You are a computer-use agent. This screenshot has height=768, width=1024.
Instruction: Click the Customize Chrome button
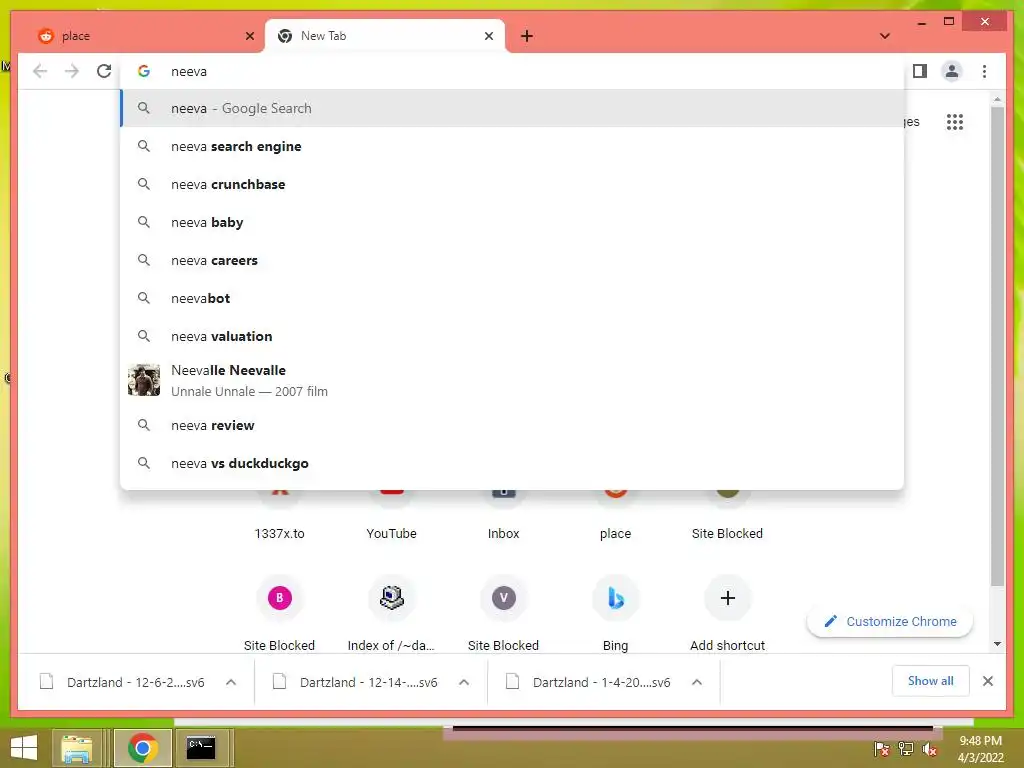tap(889, 621)
